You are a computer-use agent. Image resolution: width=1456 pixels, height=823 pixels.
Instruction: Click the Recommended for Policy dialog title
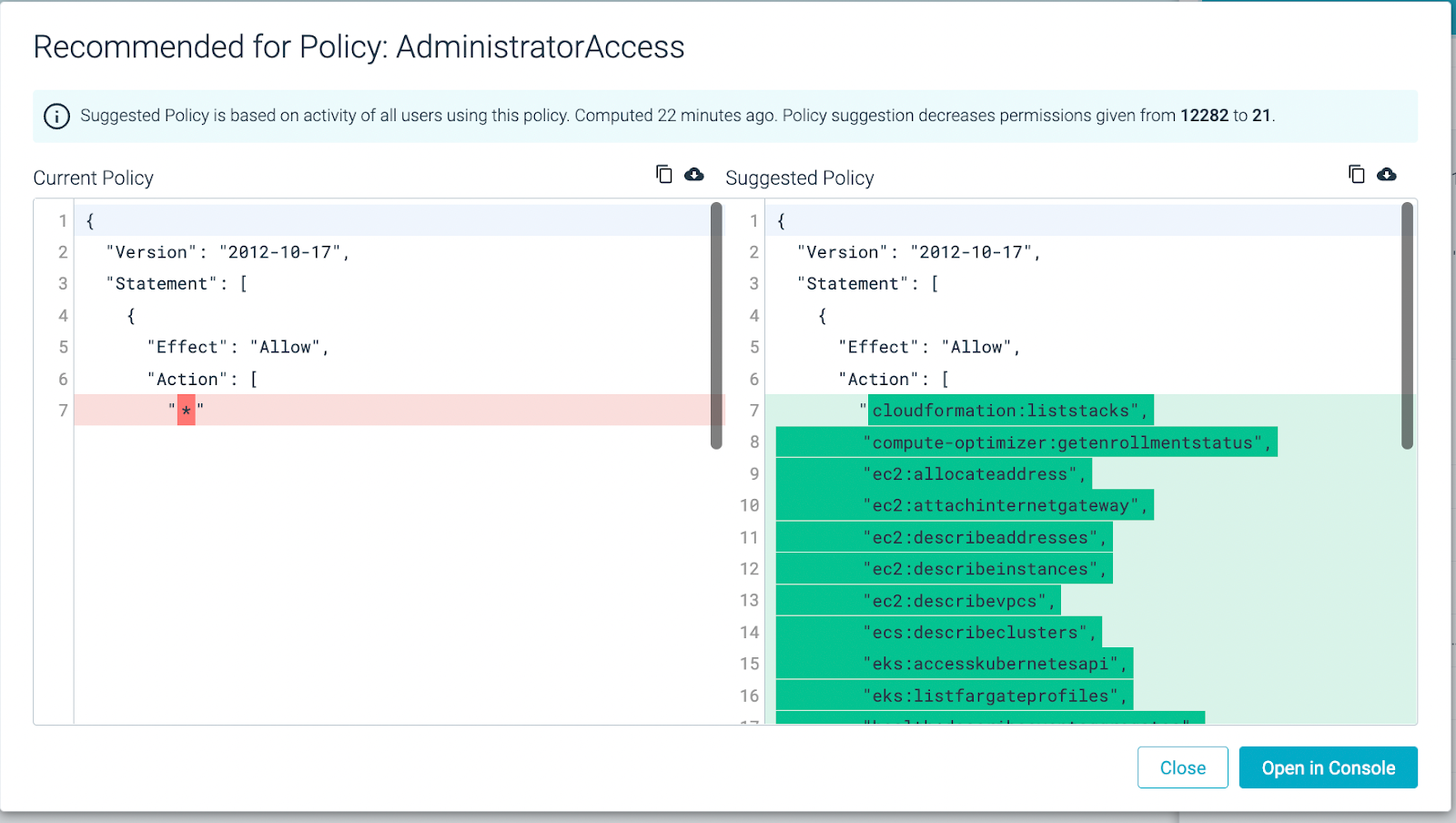coord(359,47)
